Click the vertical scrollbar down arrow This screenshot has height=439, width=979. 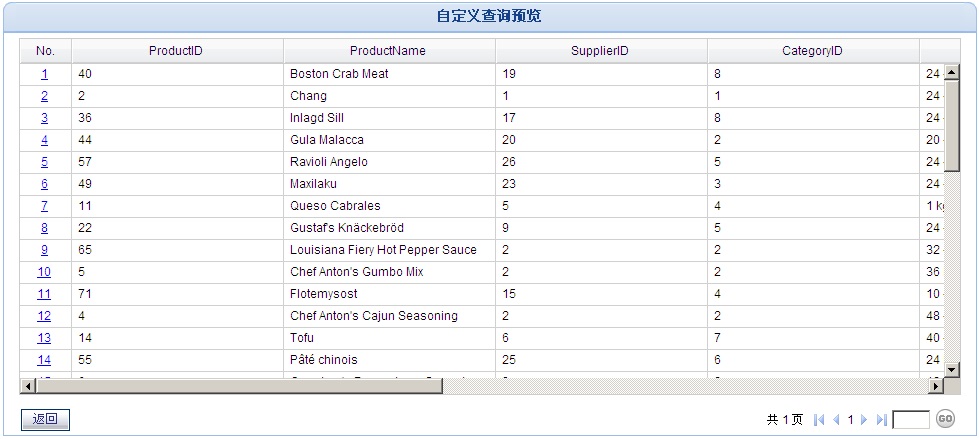(952, 370)
